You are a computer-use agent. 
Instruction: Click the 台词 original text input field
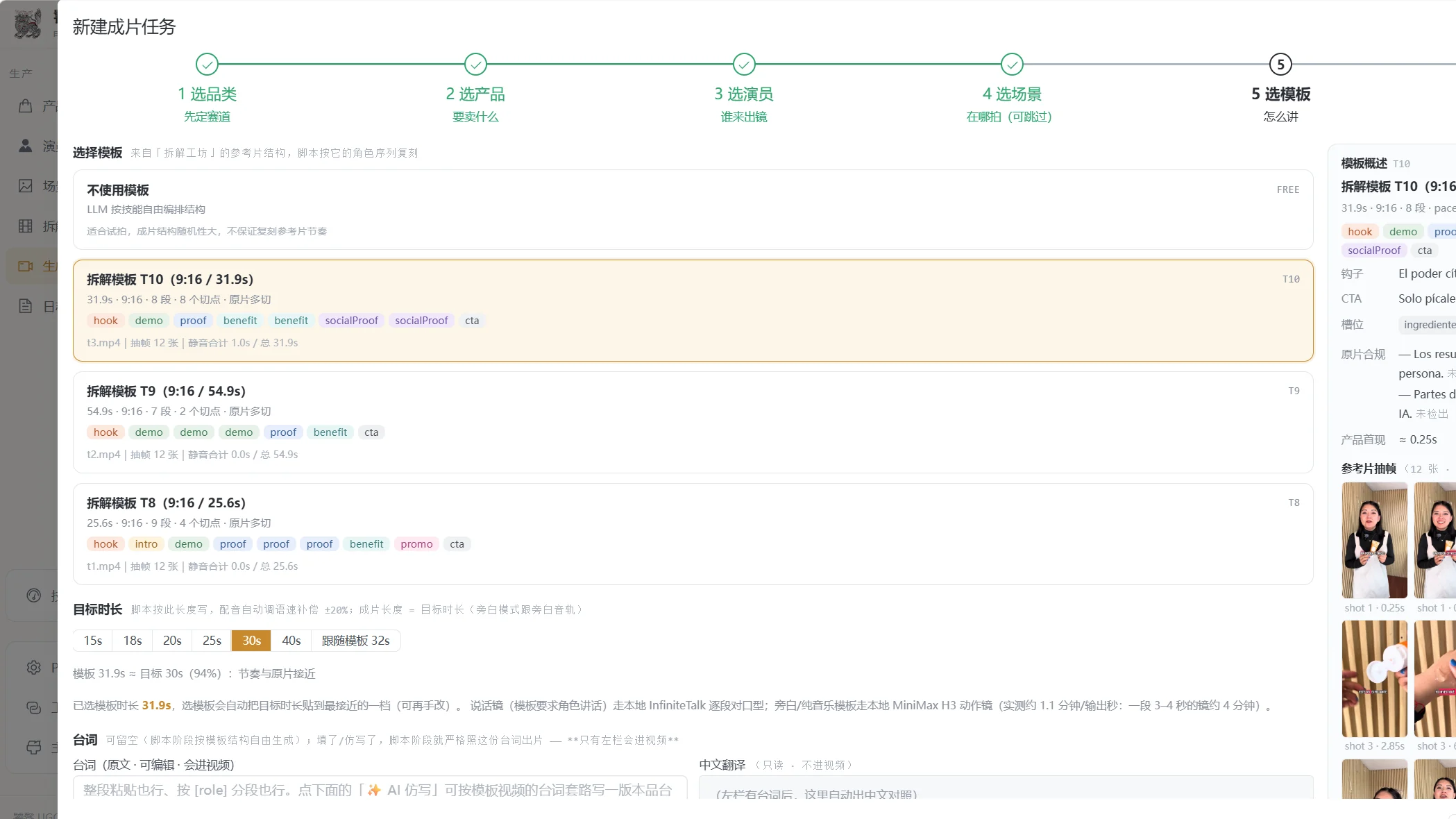(380, 788)
